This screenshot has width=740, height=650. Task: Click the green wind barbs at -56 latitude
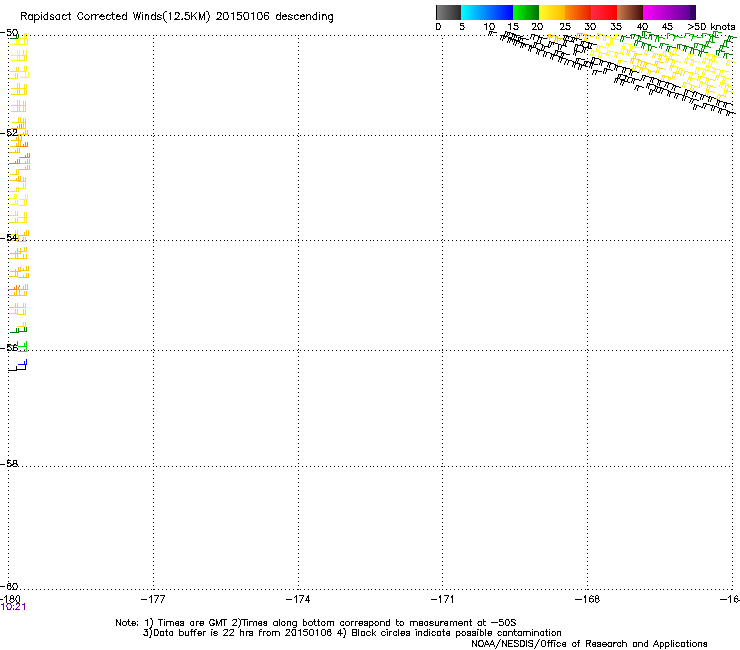coord(22,346)
